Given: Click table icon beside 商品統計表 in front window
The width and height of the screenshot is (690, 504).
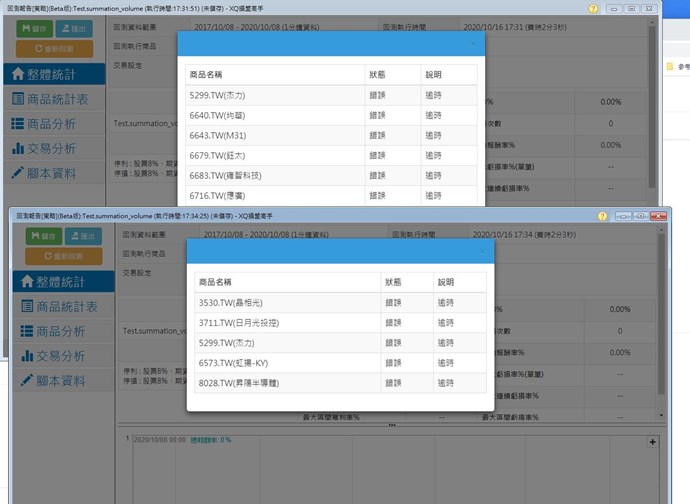Looking at the screenshot, I should pos(27,306).
